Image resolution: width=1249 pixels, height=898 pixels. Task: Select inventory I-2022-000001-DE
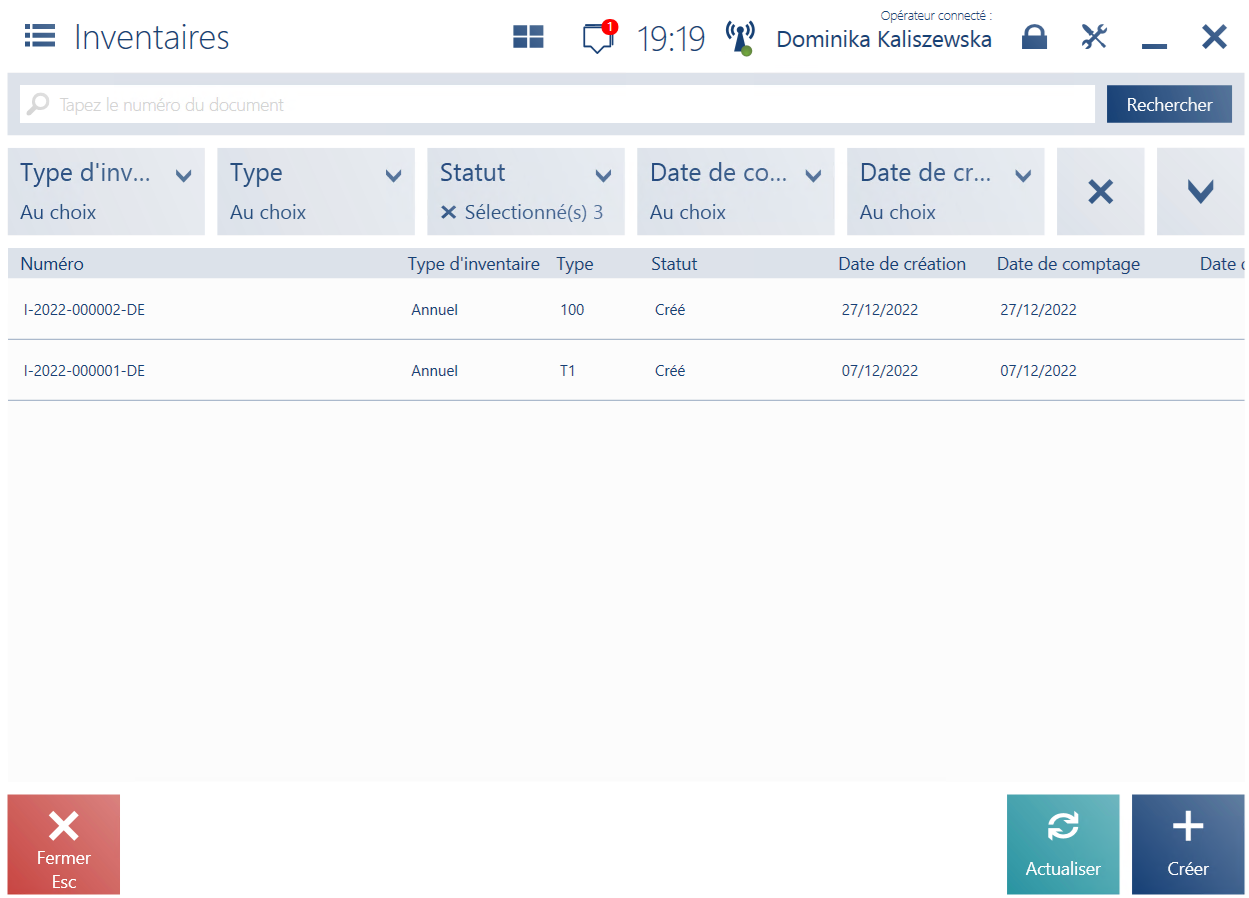626,370
